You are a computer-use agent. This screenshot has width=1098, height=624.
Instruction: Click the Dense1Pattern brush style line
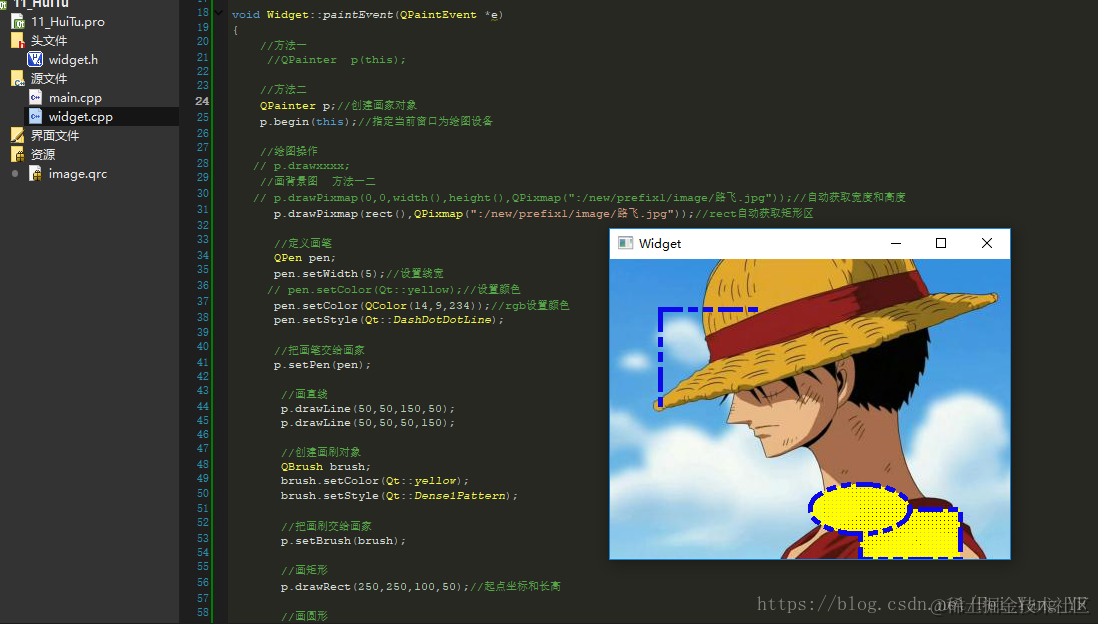[399, 496]
